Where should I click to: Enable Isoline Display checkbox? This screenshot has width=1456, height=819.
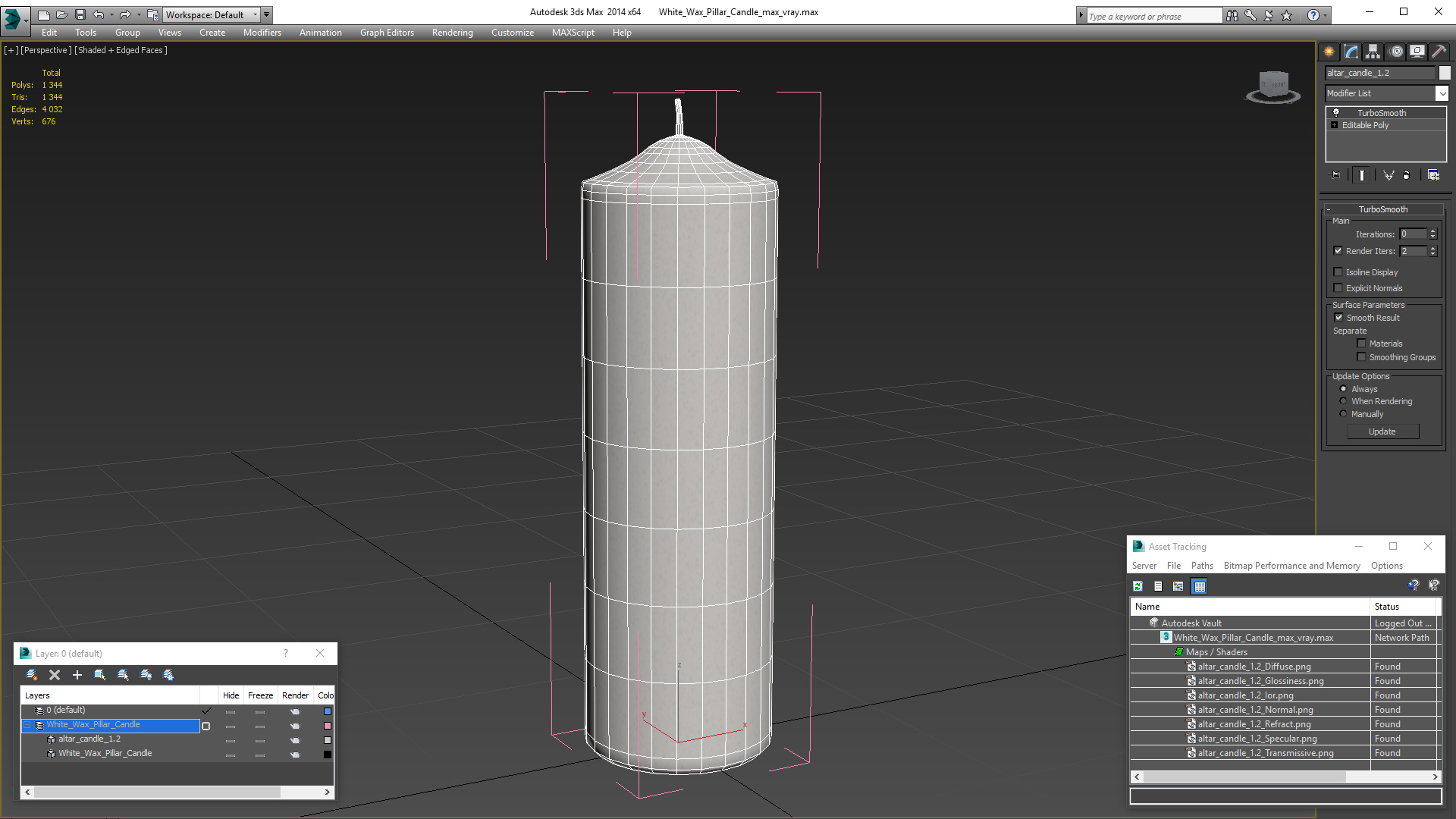pyautogui.click(x=1338, y=272)
